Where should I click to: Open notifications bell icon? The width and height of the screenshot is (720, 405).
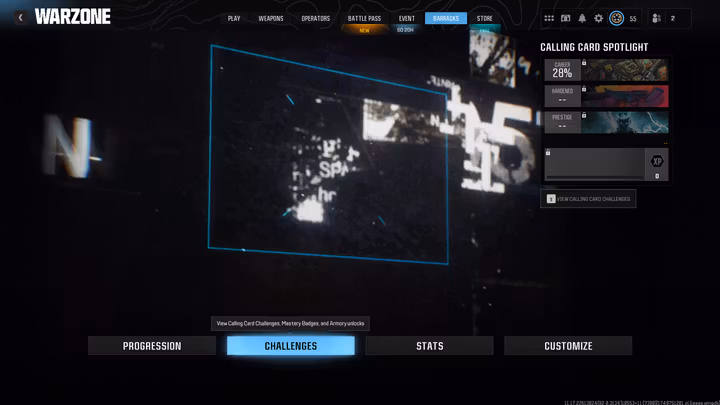point(582,18)
